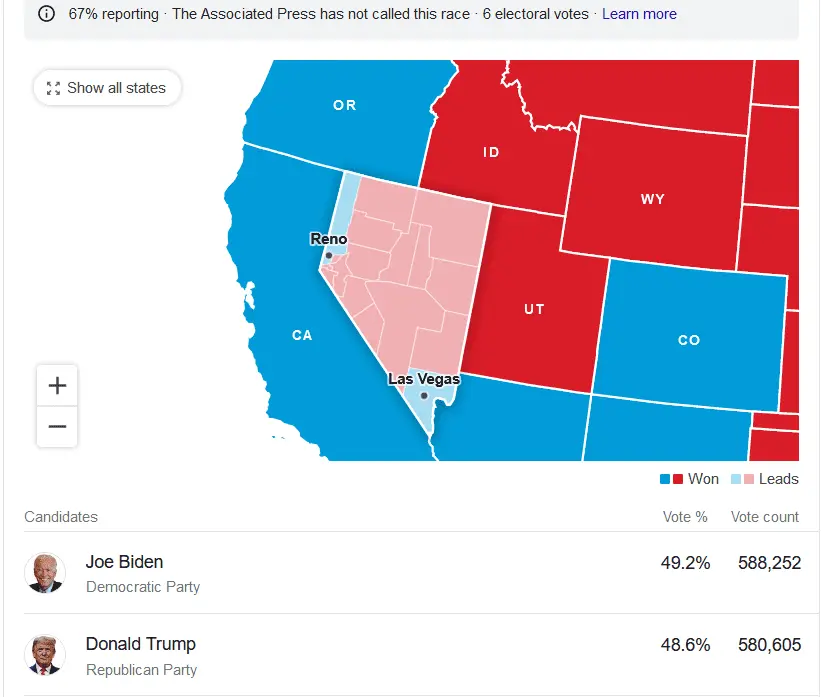Click the Vote count column header
This screenshot has height=697, width=821.
(764, 517)
